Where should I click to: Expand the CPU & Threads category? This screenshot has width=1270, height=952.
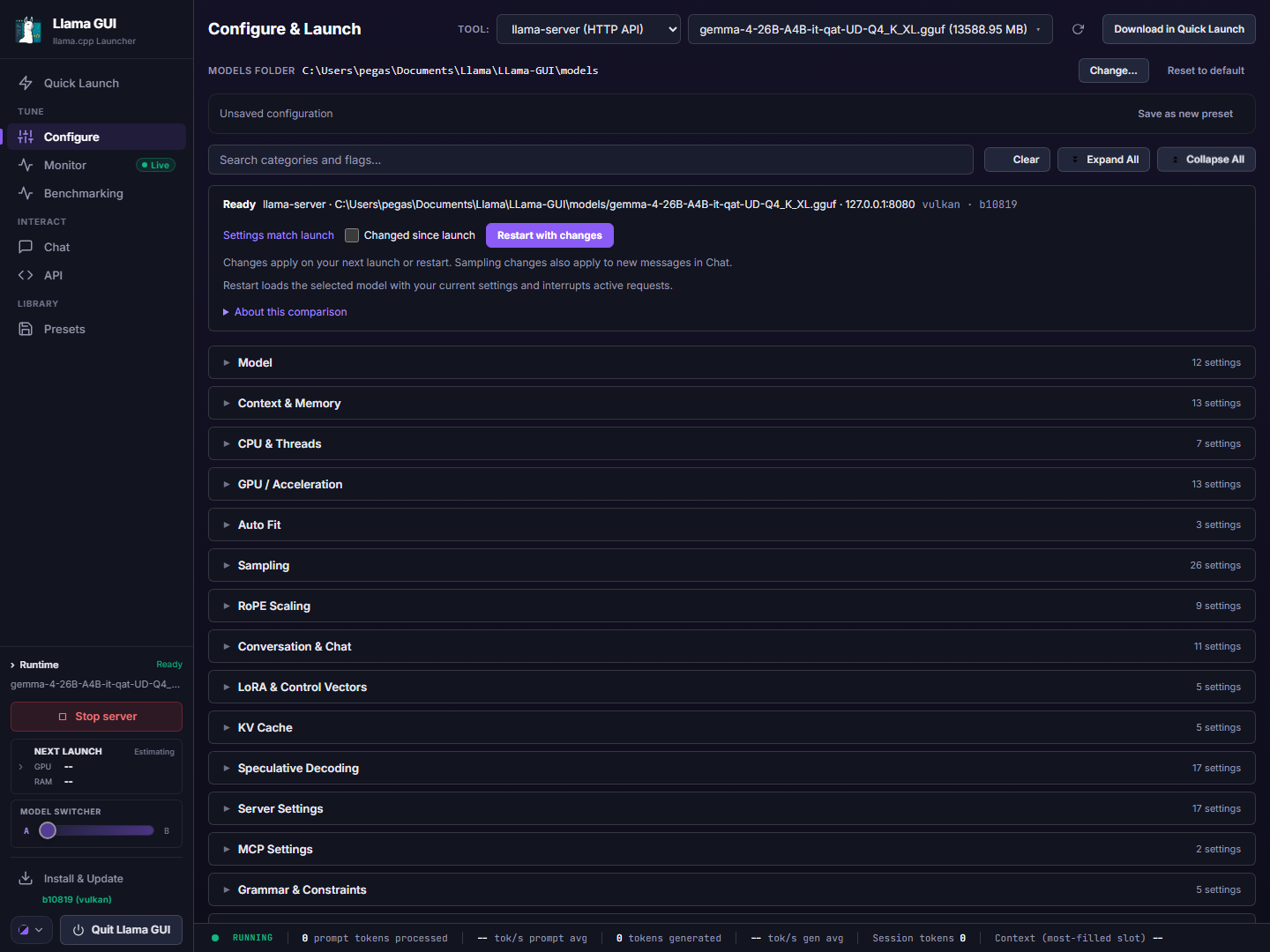pyautogui.click(x=731, y=443)
